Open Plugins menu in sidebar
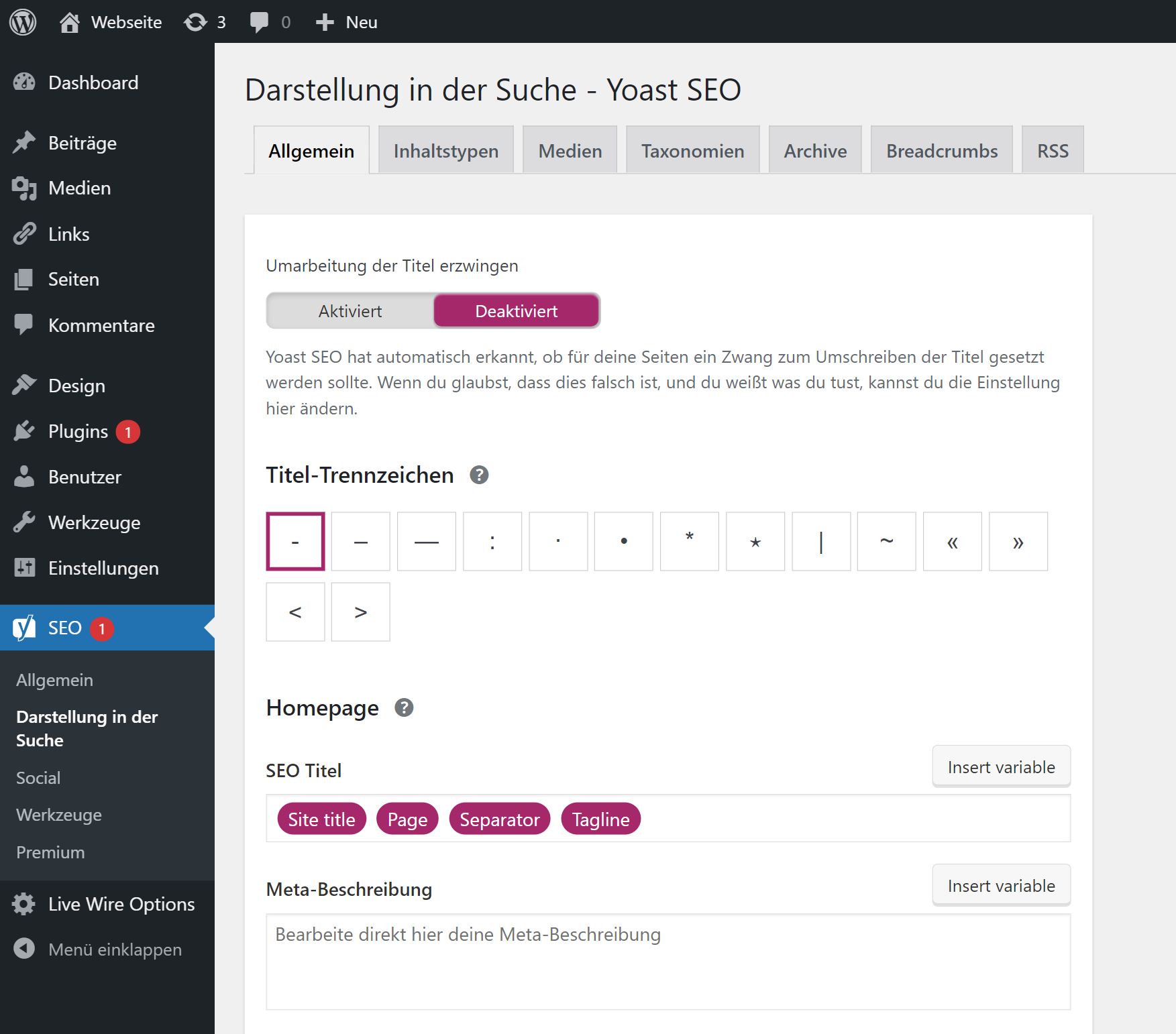The height and width of the screenshot is (1034, 1176). coord(78,431)
